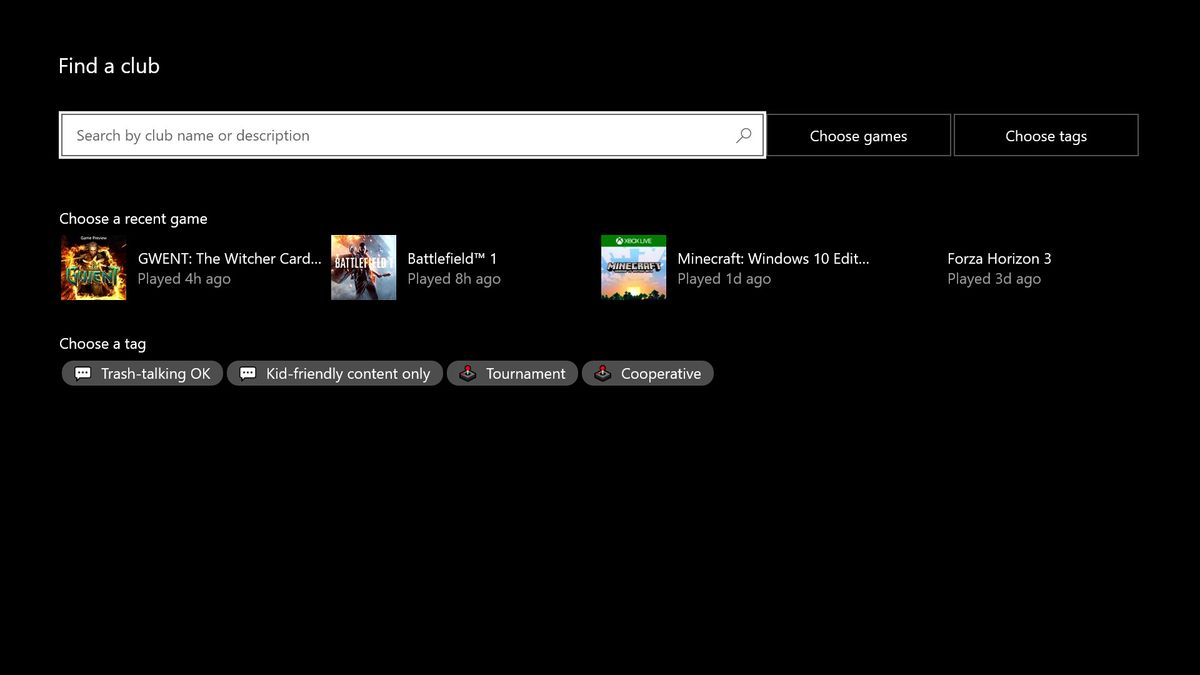Open the Choose games picker

(858, 134)
